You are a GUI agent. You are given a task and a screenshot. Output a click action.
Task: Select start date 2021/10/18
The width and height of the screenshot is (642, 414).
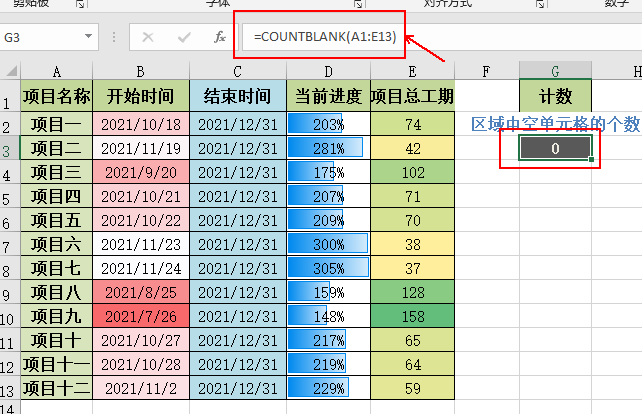[x=141, y=124]
